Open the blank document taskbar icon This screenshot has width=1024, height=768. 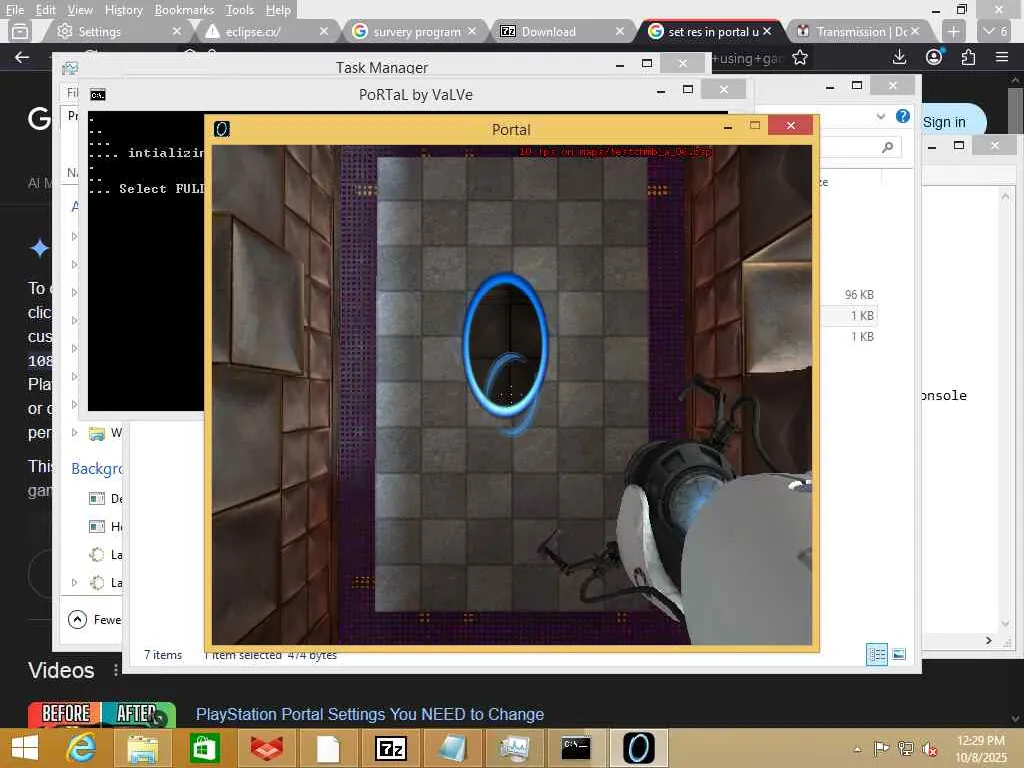click(328, 748)
